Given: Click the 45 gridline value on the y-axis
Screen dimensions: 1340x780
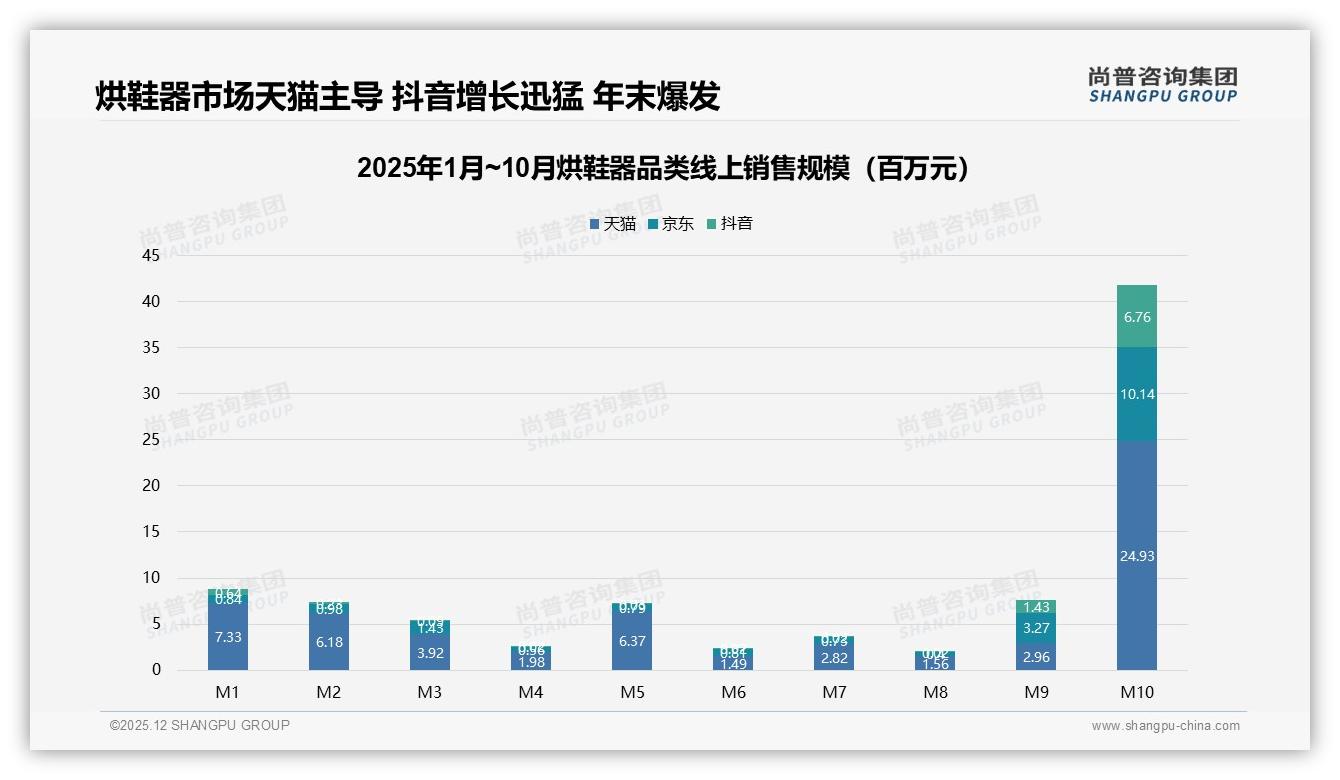Looking at the screenshot, I should [149, 255].
